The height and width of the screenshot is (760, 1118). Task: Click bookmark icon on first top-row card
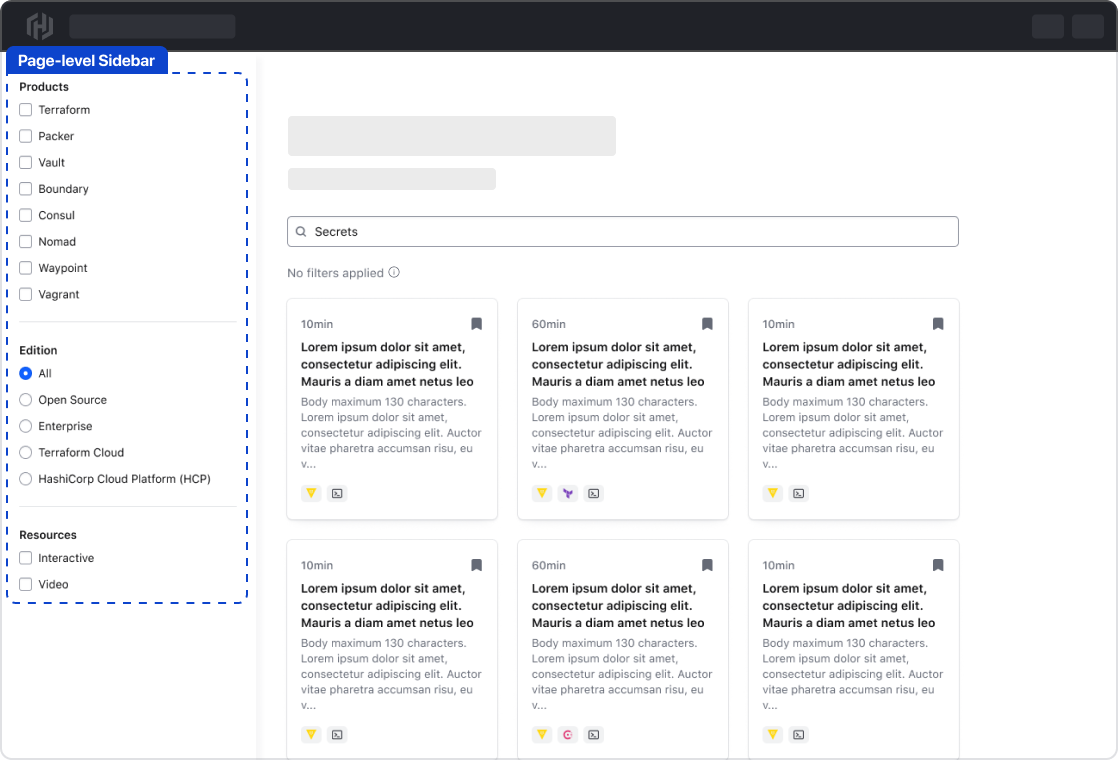477,324
